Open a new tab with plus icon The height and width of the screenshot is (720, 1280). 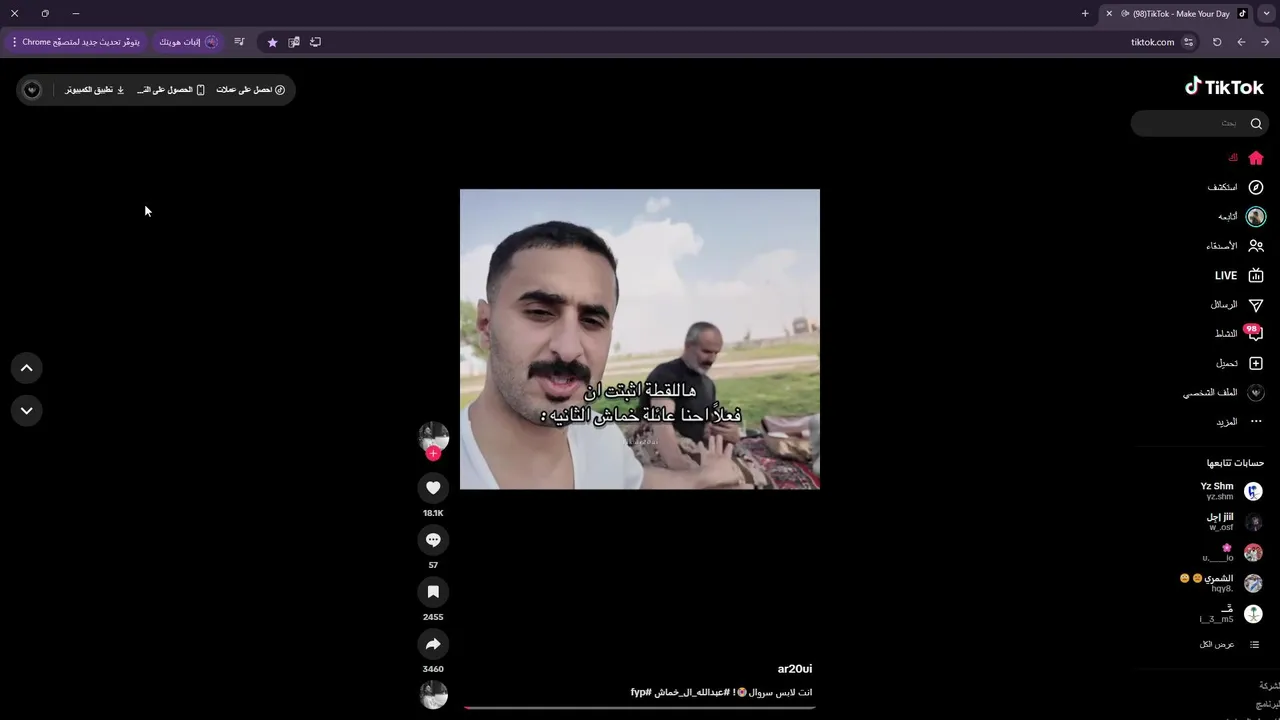coord(1085,14)
